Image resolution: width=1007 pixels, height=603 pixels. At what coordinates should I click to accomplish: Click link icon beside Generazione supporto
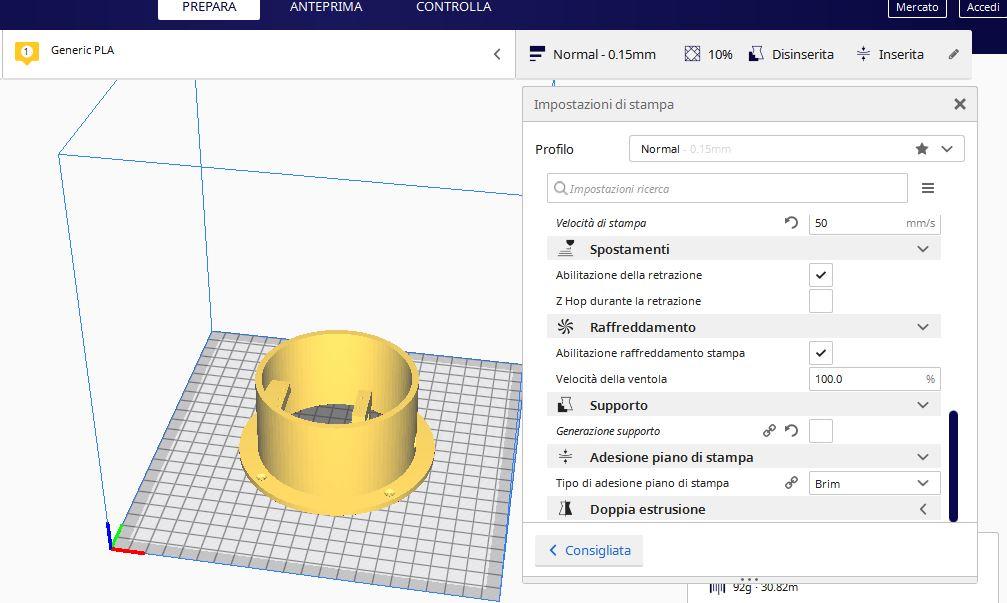tap(769, 431)
